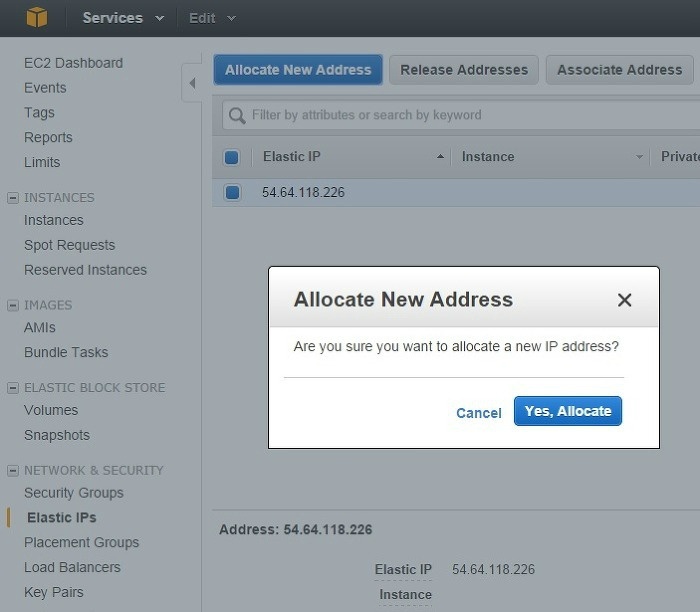Select Elastic IPs in sidebar
Image resolution: width=700 pixels, height=612 pixels.
[62, 518]
